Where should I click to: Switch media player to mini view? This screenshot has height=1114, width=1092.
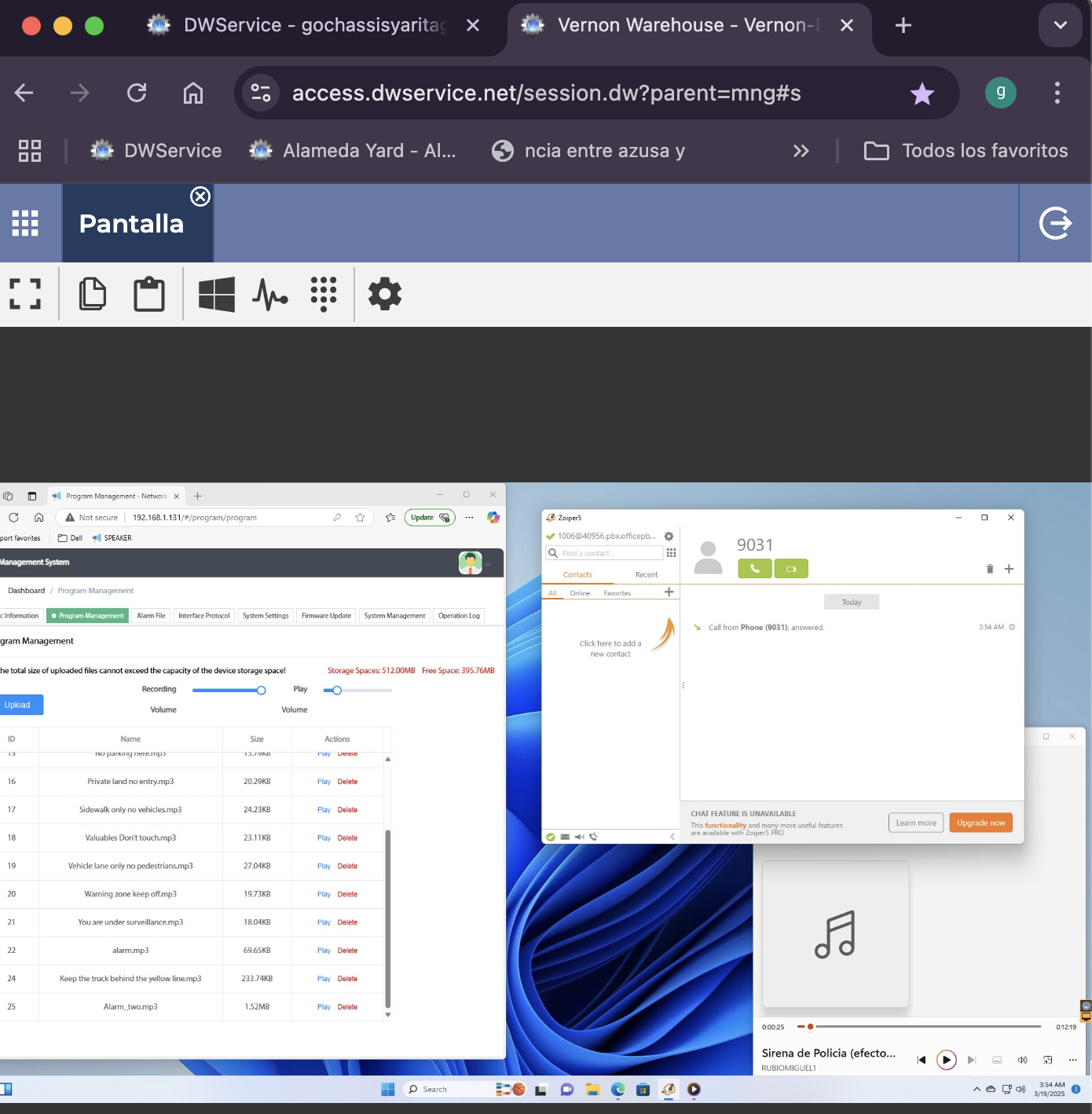(1047, 1060)
